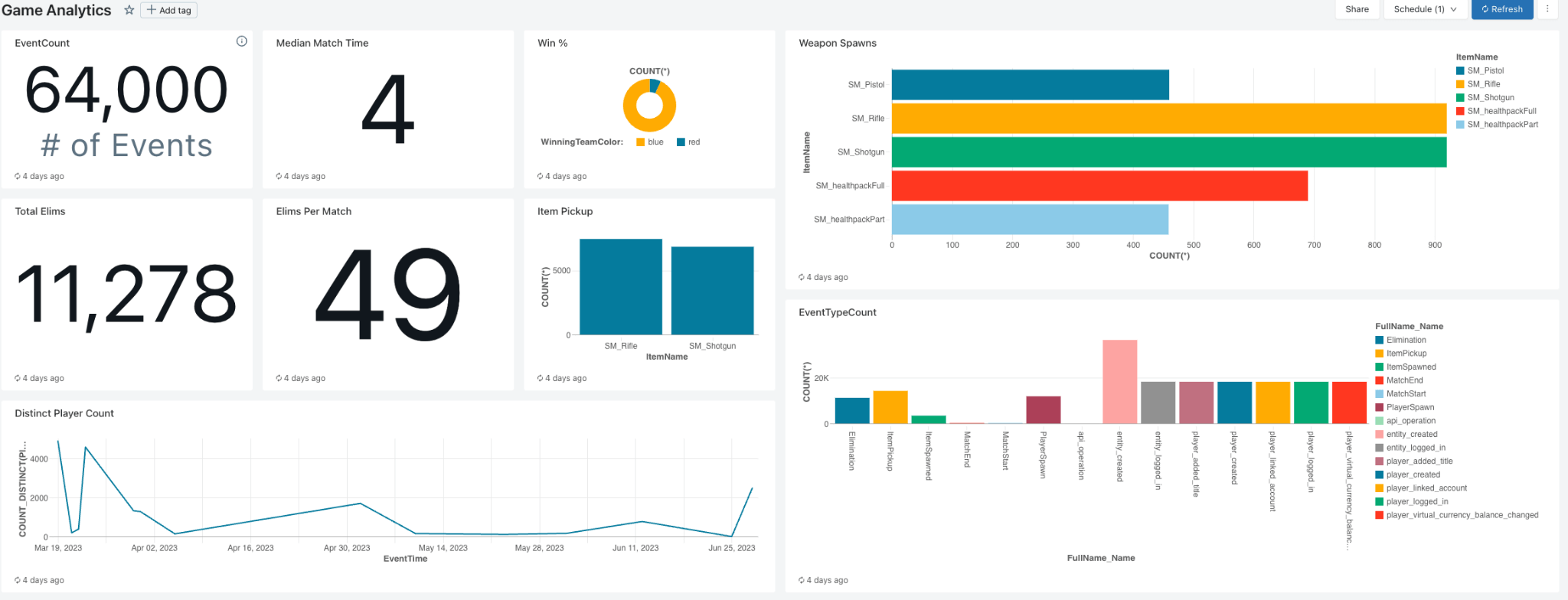Click the SM_Rifle bar in Weapon Spawns
The height and width of the screenshot is (600, 1568).
click(x=1169, y=119)
